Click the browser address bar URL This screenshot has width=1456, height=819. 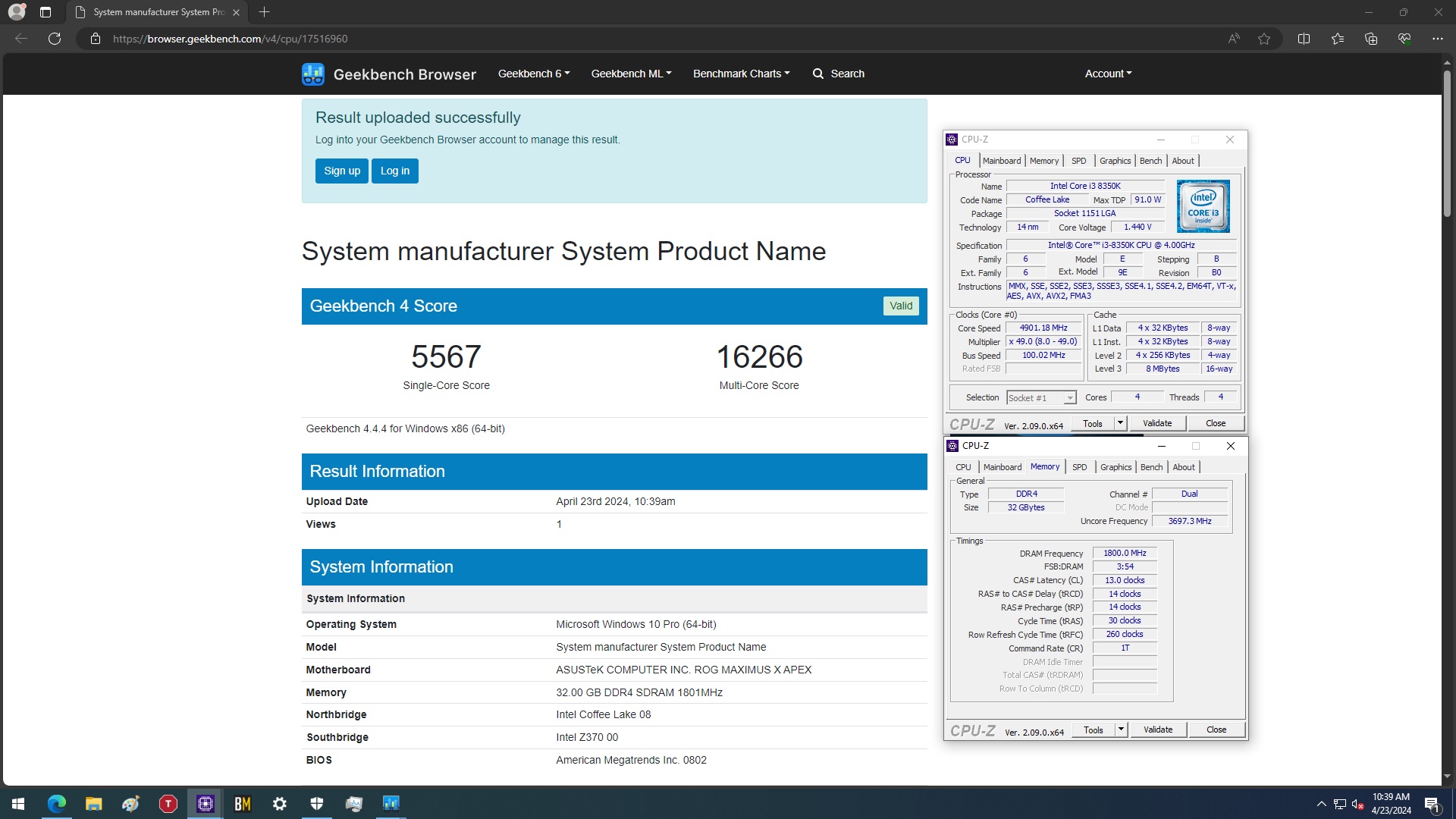pos(231,39)
